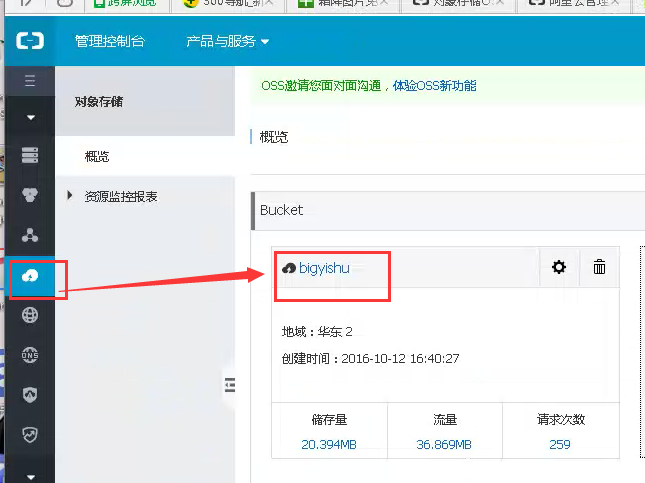Click the three-node cluster icon in sidebar
Screen dimensions: 645x483
[x=29, y=235]
